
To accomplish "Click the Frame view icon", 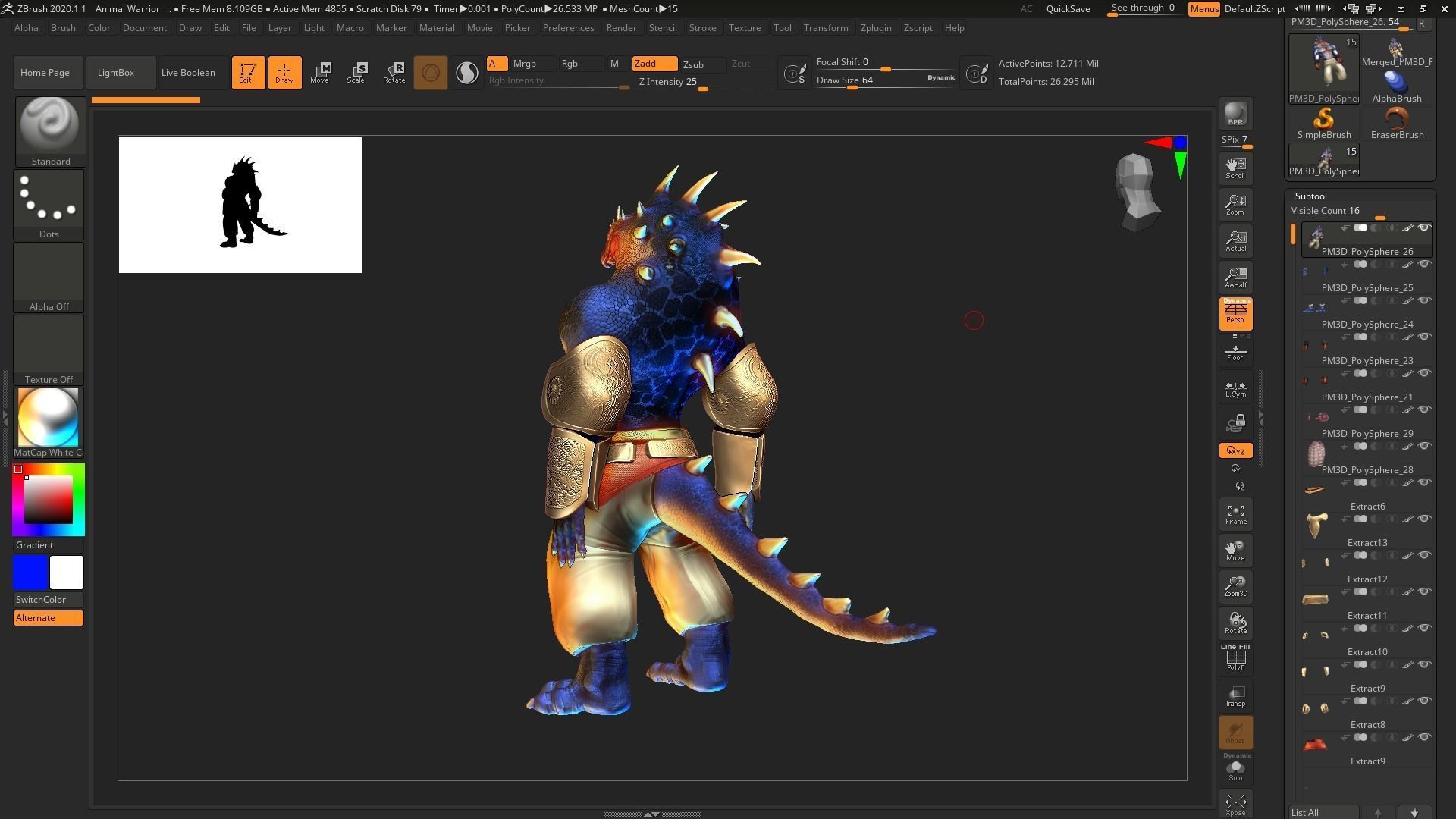I will [1235, 514].
